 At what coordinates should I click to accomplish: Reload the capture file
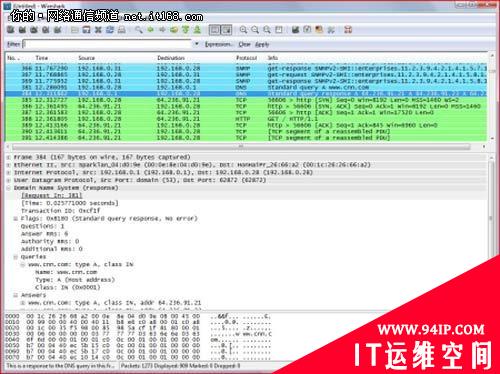coord(110,30)
